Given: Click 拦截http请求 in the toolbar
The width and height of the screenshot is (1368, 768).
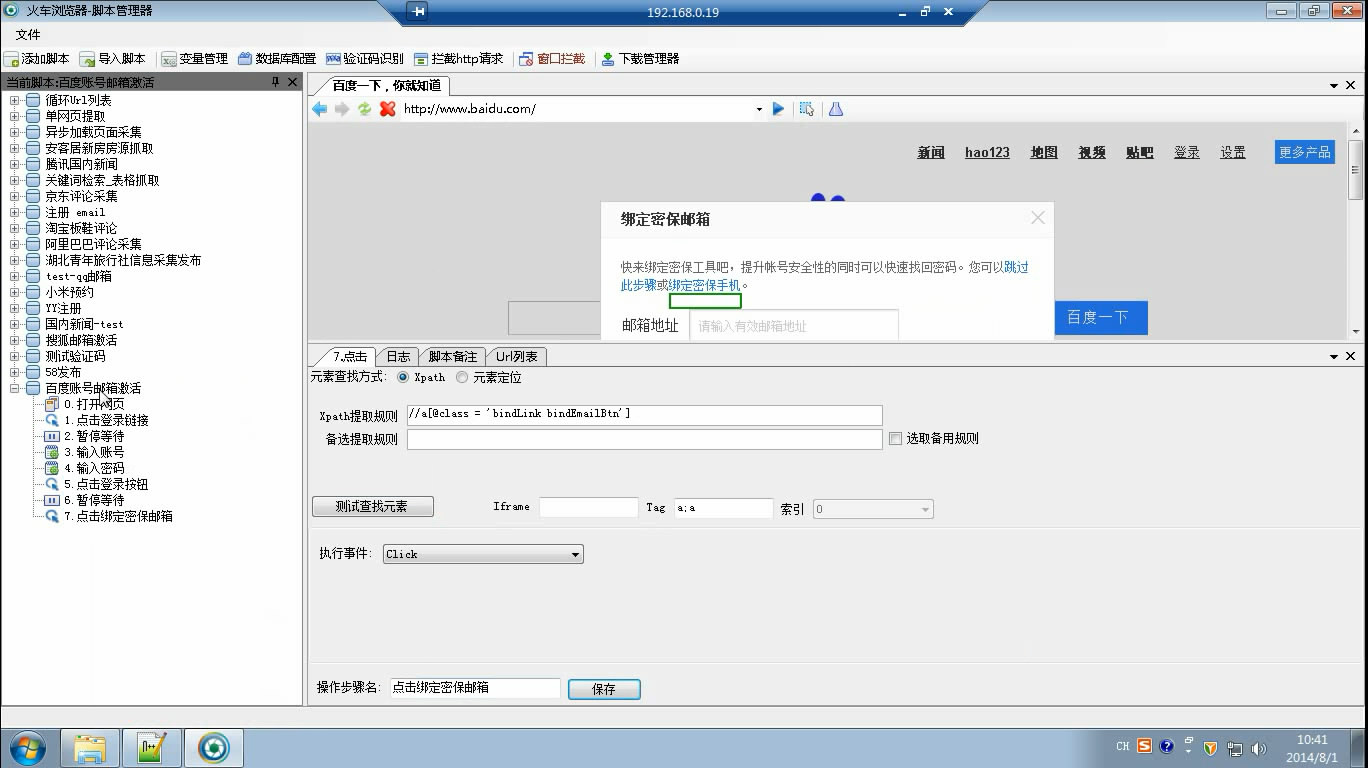Looking at the screenshot, I should click(458, 59).
